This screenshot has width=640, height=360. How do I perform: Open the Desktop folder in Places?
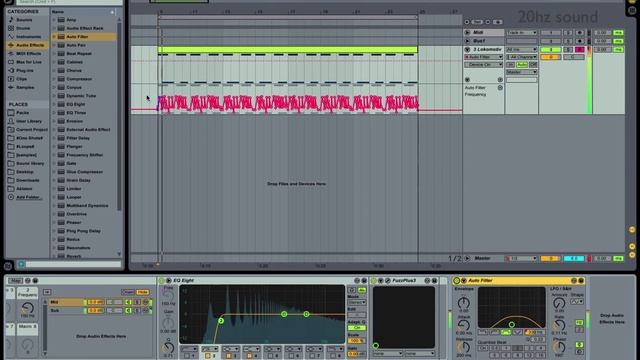tap(25, 172)
